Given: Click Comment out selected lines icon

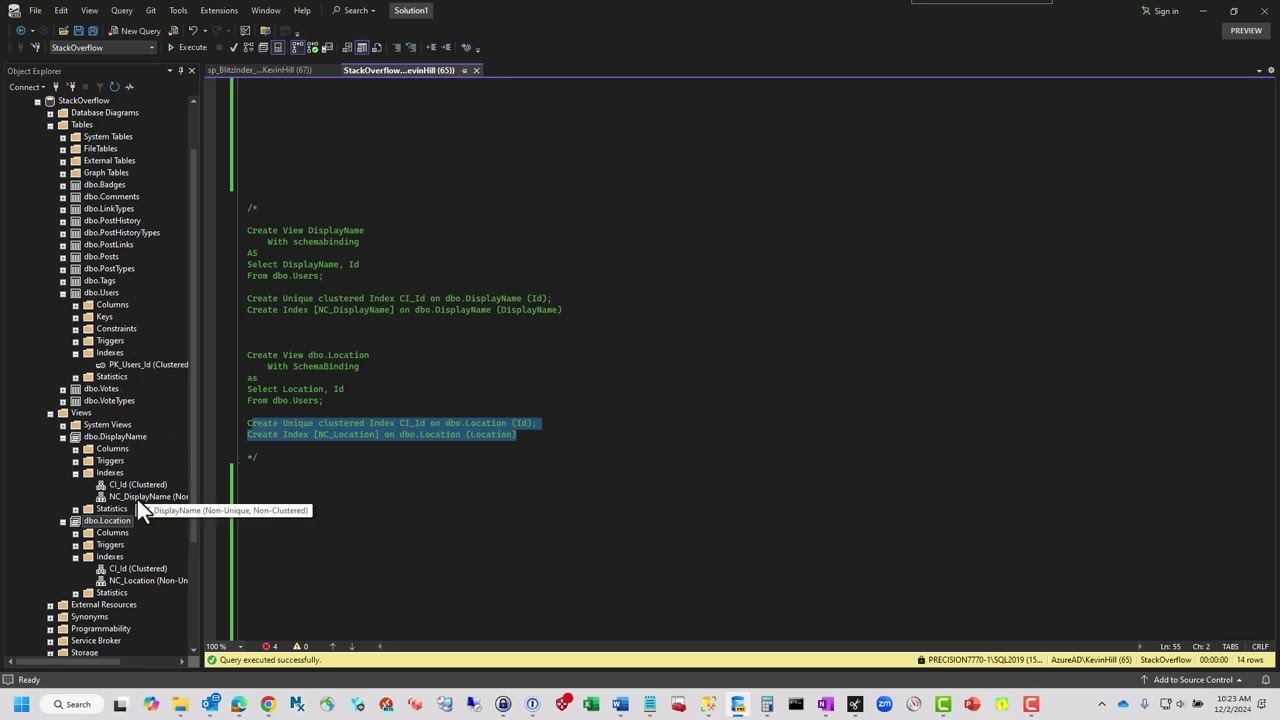Looking at the screenshot, I should click(397, 47).
